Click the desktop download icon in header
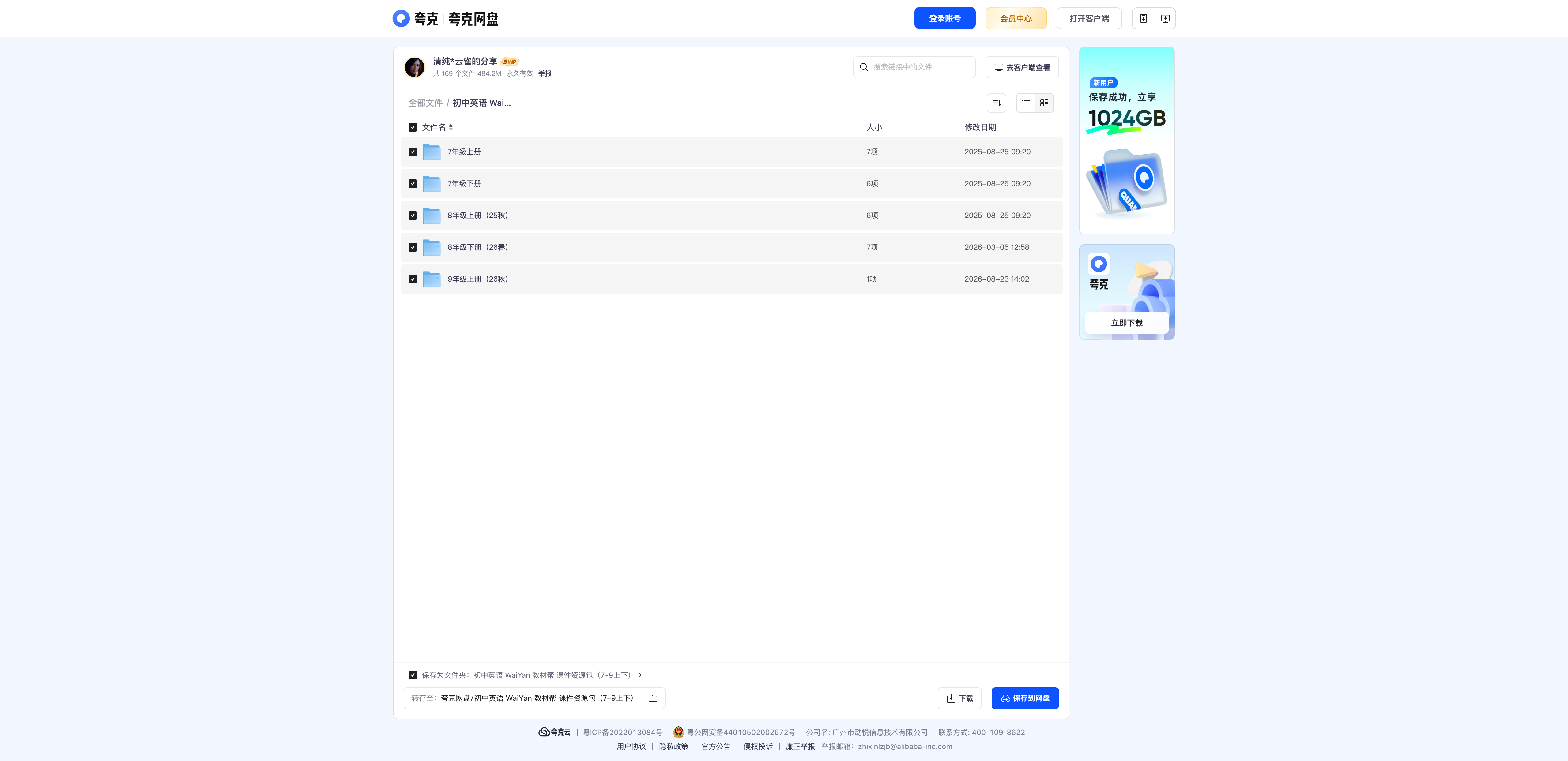This screenshot has height=761, width=1568. [1164, 18]
